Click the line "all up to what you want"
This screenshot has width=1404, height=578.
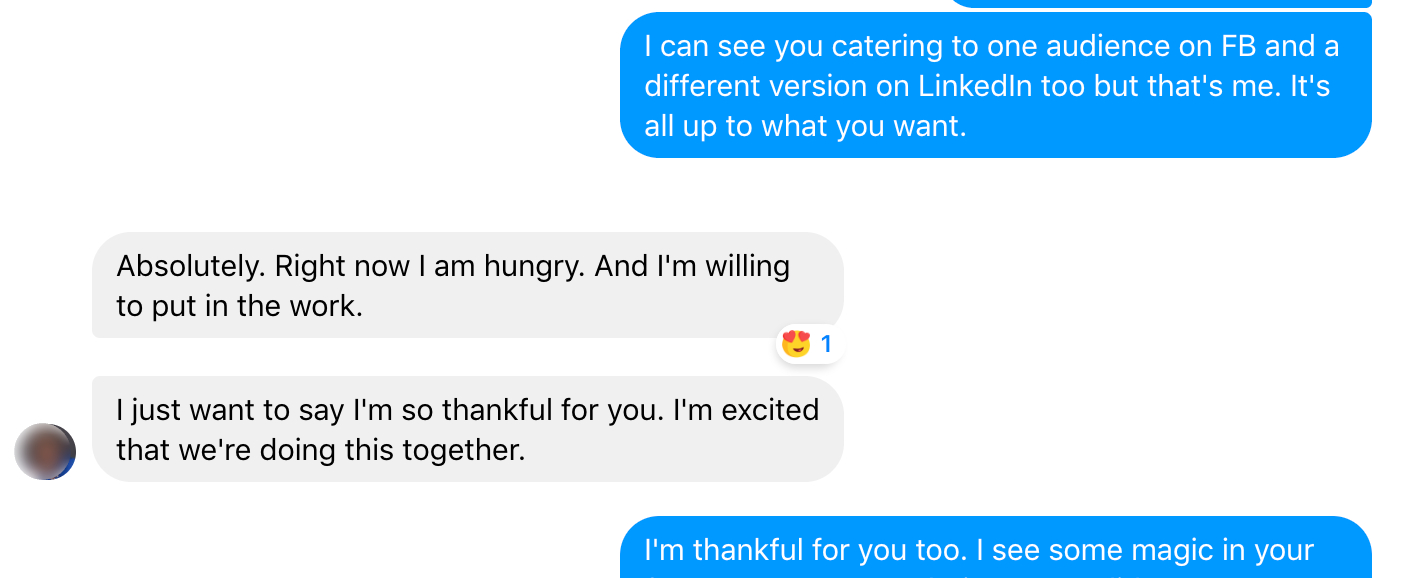coord(805,127)
